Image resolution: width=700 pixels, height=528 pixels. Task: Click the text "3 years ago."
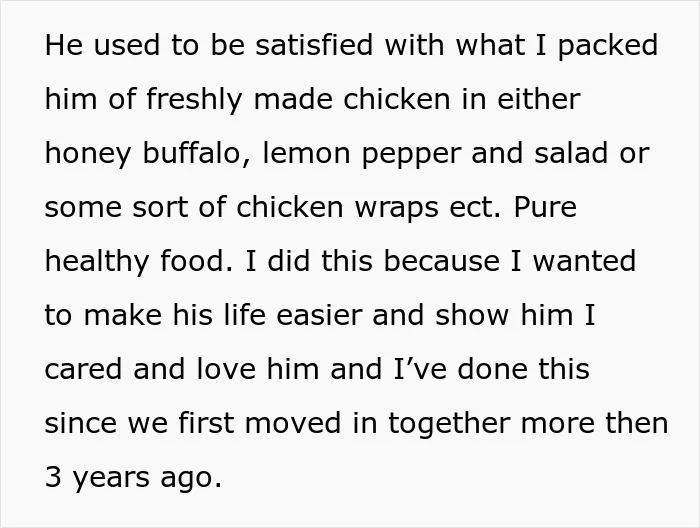(x=133, y=478)
